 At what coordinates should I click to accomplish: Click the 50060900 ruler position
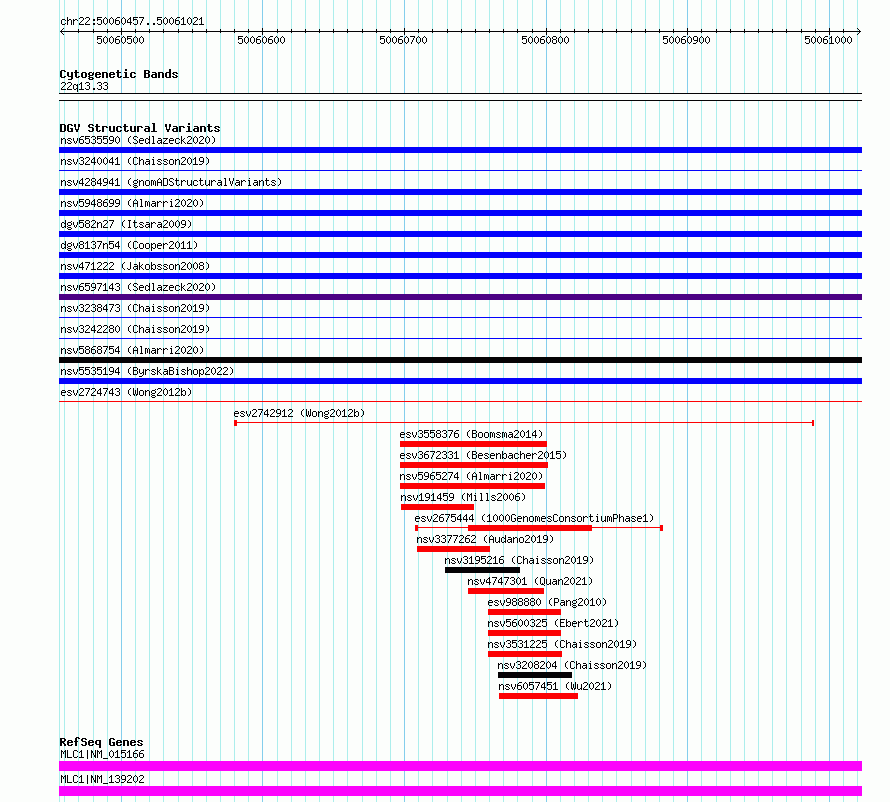pos(687,40)
